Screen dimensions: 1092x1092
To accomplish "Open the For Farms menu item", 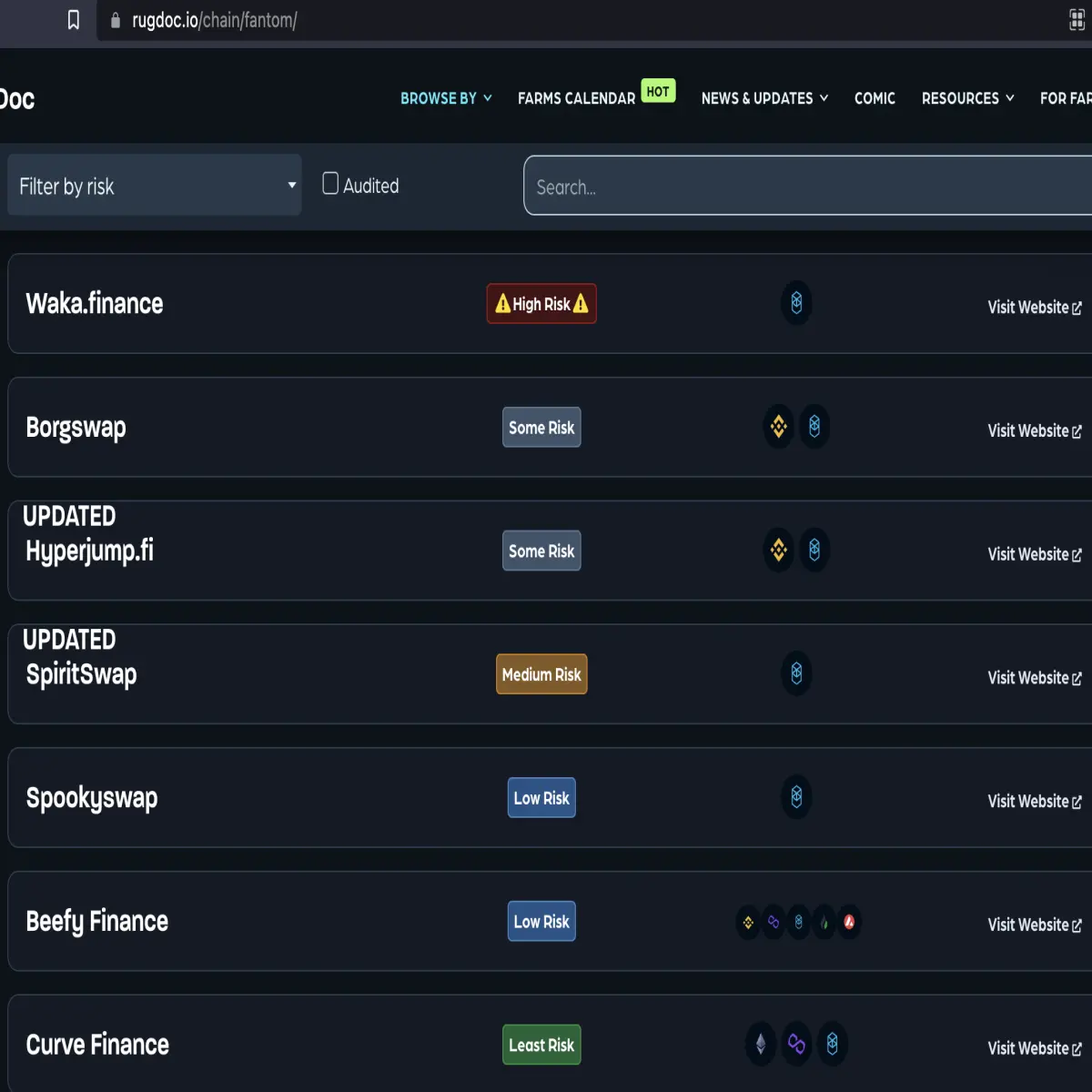I will point(1066,98).
